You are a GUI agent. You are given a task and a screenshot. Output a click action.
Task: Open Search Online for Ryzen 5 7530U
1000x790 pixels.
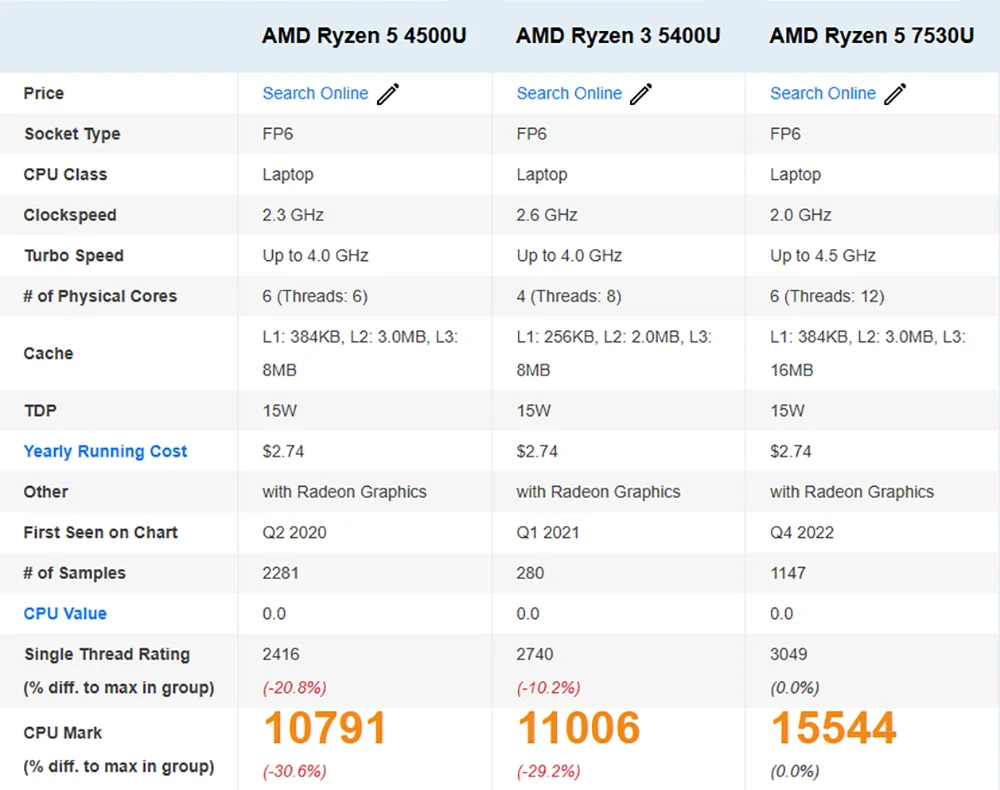click(822, 94)
